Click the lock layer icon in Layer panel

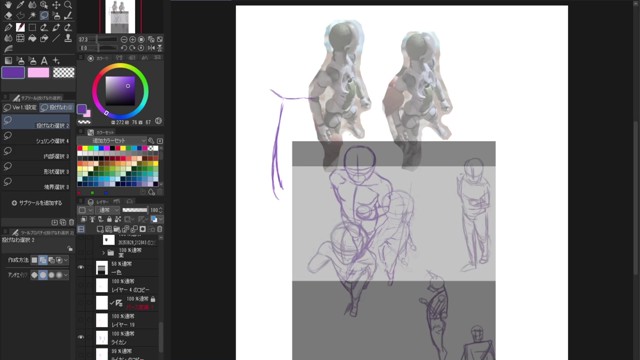(109, 220)
